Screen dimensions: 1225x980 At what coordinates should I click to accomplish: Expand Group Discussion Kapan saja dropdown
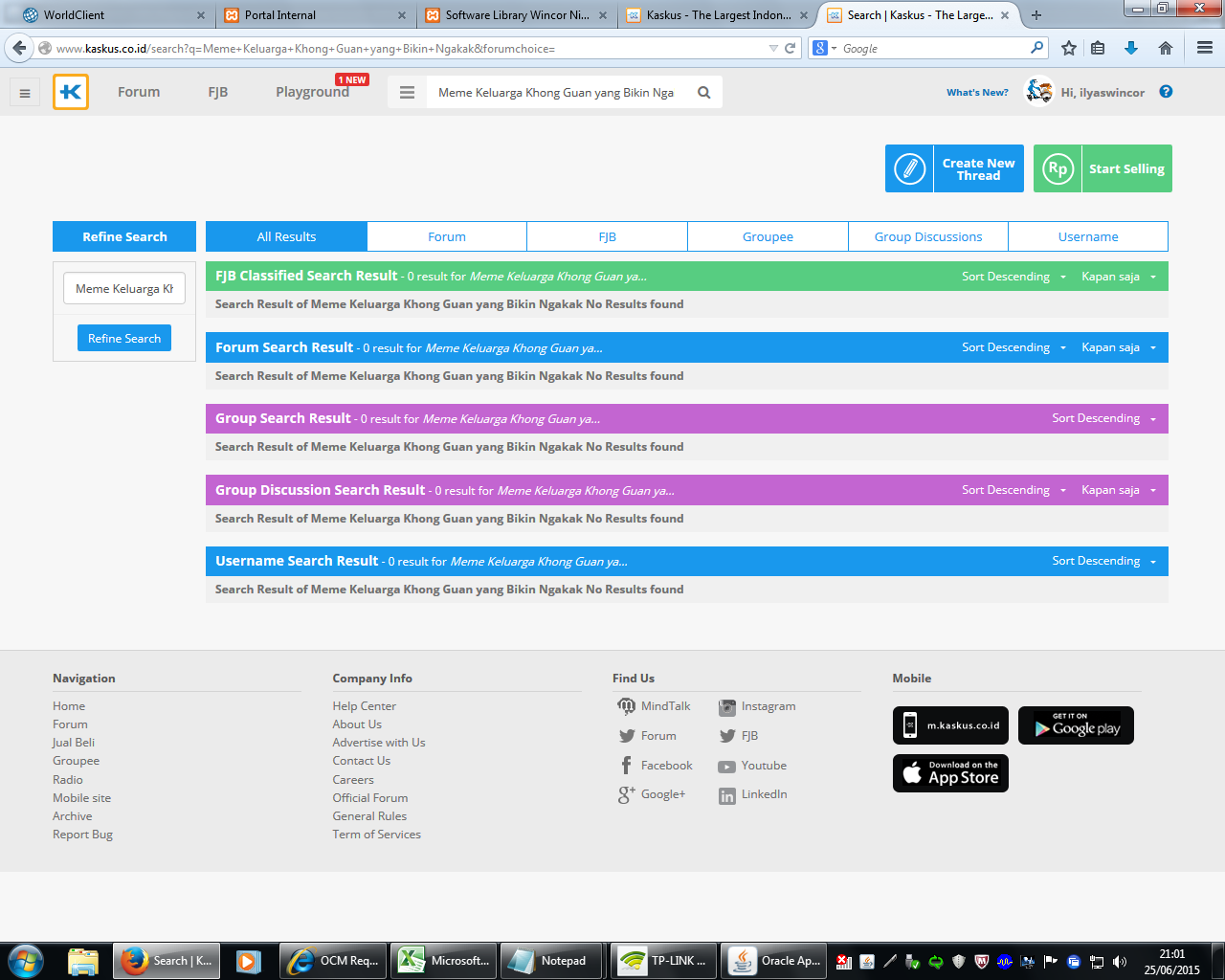tap(1119, 490)
